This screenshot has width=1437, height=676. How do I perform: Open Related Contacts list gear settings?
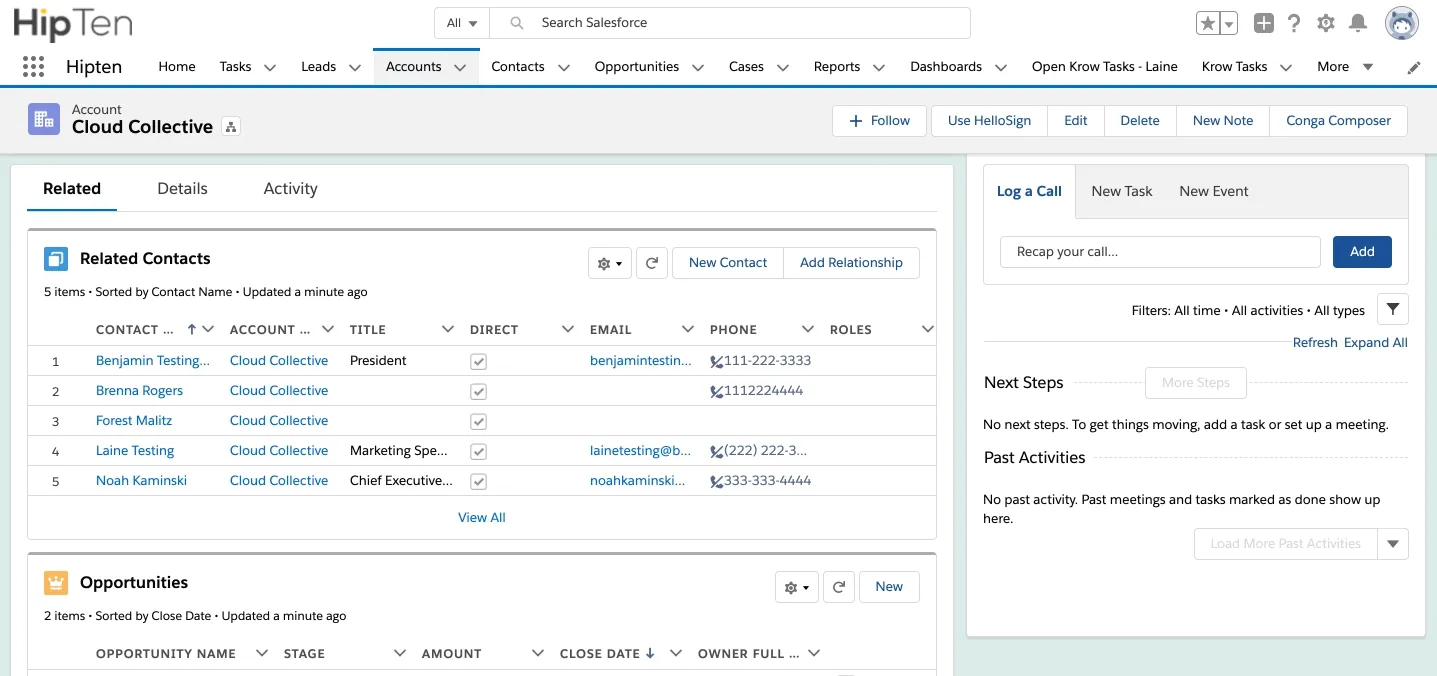coord(610,263)
